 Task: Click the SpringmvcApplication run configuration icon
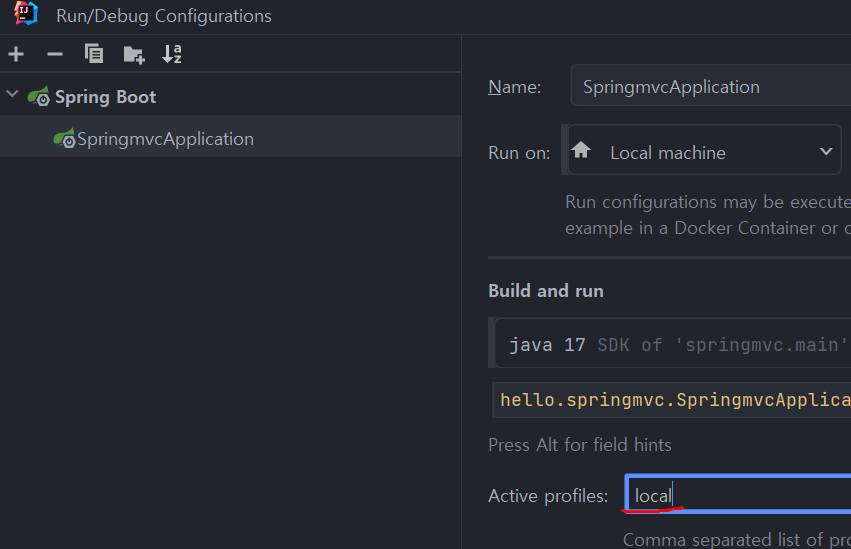(65, 138)
